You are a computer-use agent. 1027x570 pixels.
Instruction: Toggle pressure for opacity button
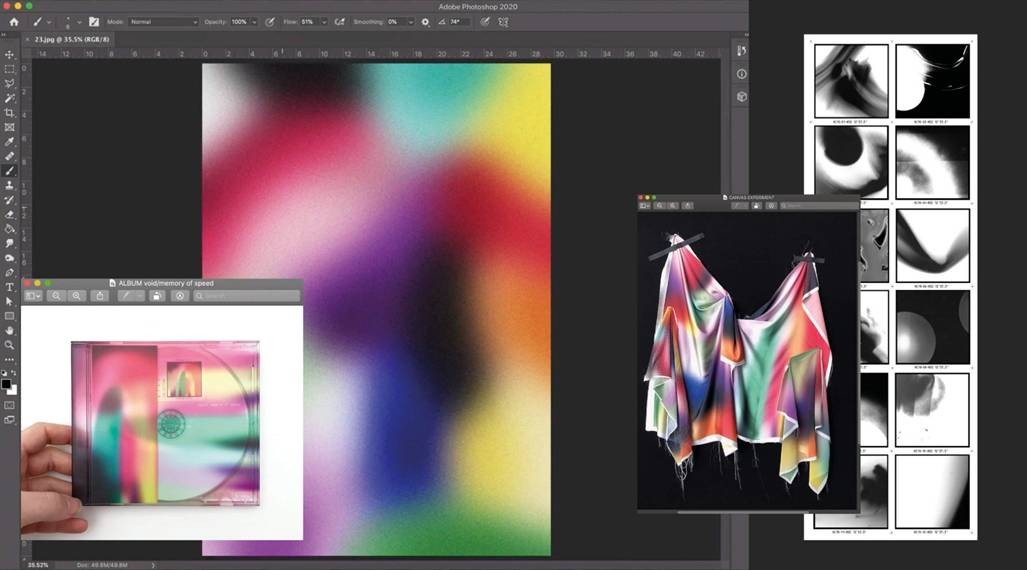(270, 21)
